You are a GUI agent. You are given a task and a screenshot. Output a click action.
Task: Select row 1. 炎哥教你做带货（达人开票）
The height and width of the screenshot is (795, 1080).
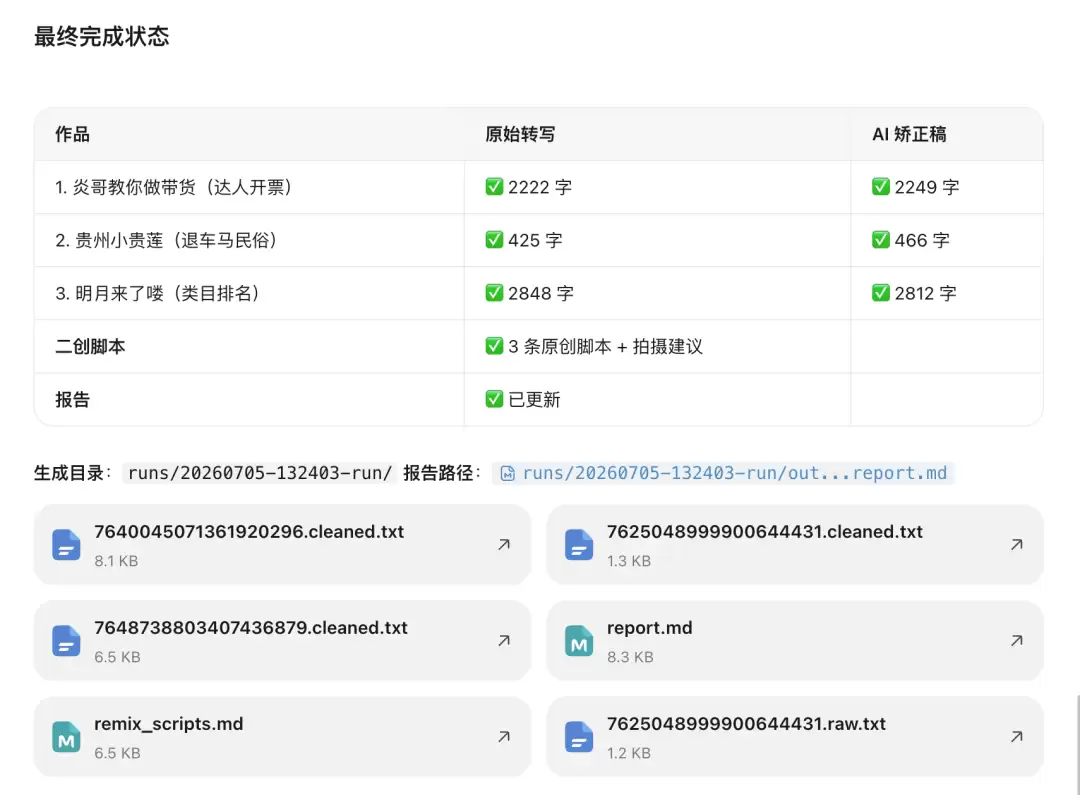point(539,187)
